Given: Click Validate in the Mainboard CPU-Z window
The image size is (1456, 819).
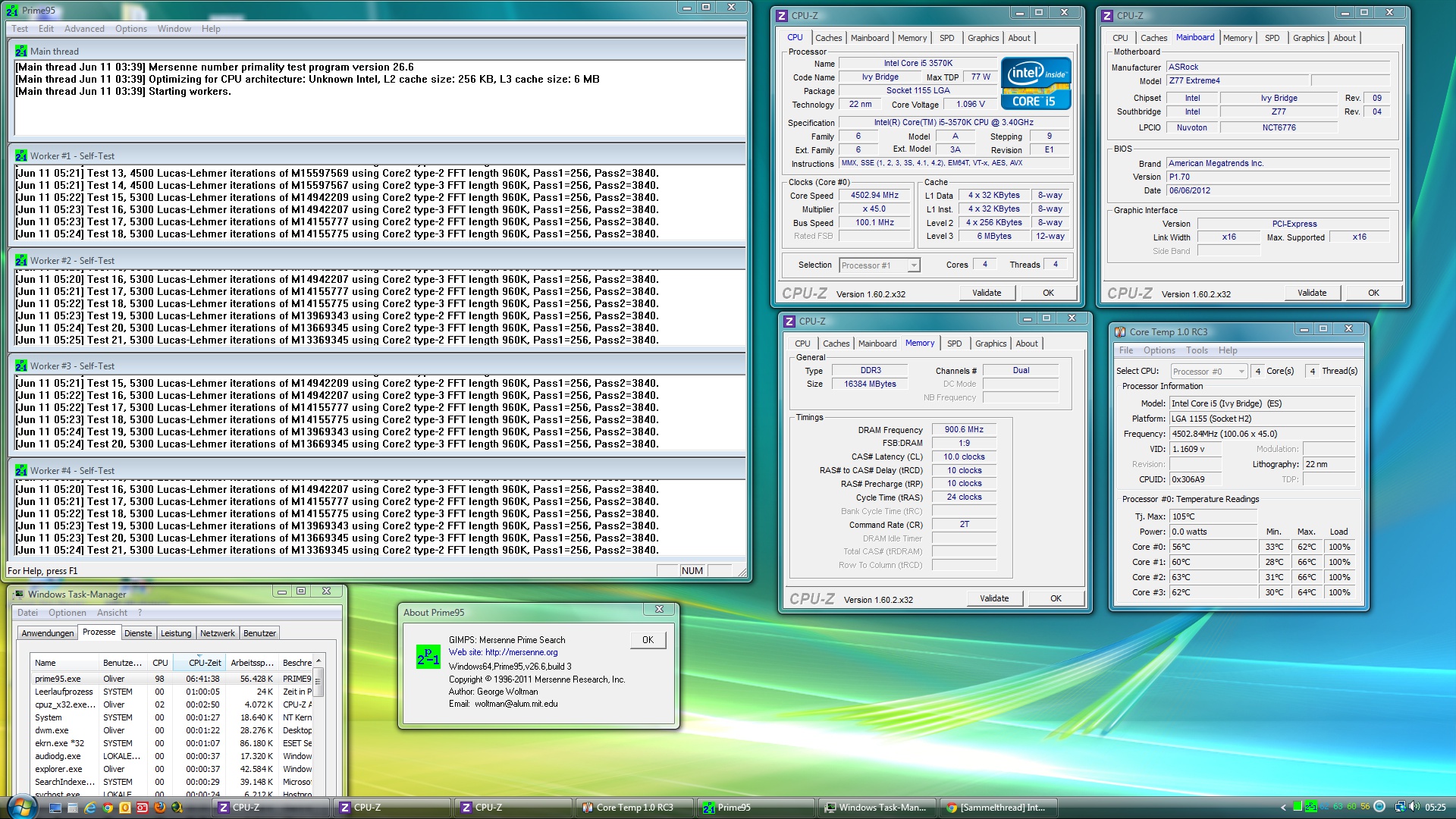Looking at the screenshot, I should (x=1312, y=293).
